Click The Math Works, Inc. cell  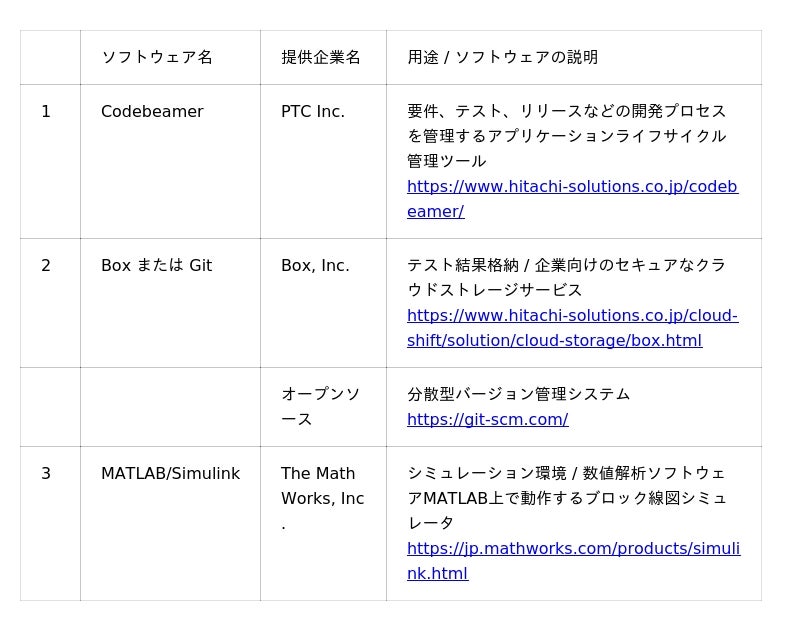coord(322,486)
